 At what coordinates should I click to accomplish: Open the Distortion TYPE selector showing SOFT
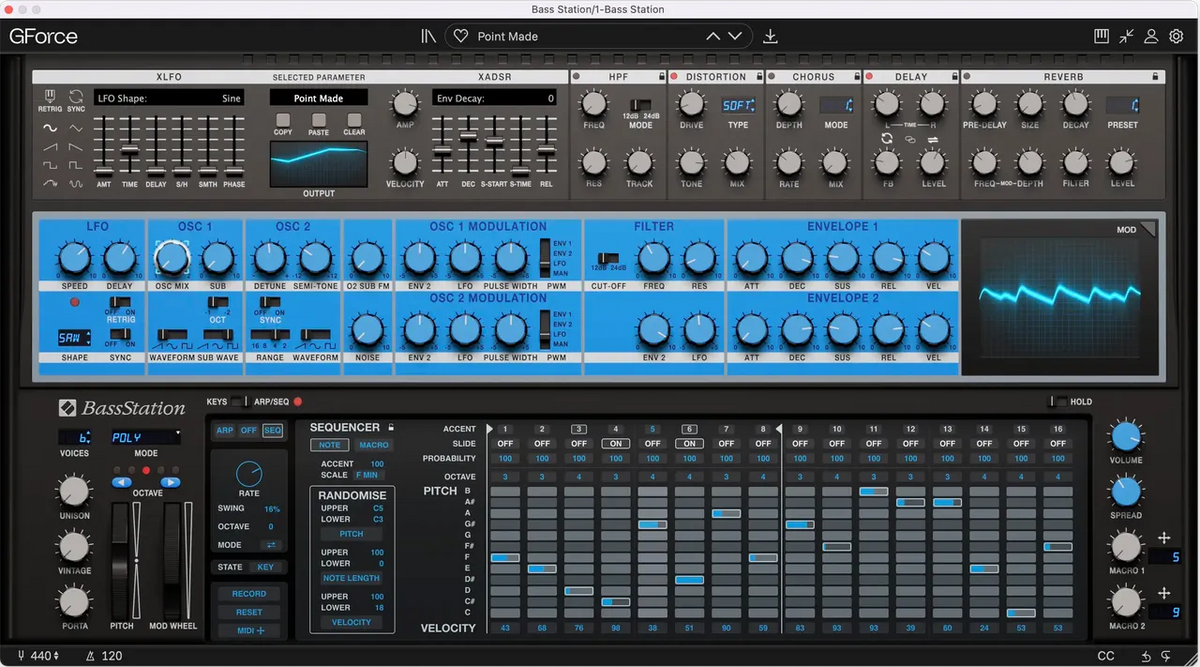point(738,105)
